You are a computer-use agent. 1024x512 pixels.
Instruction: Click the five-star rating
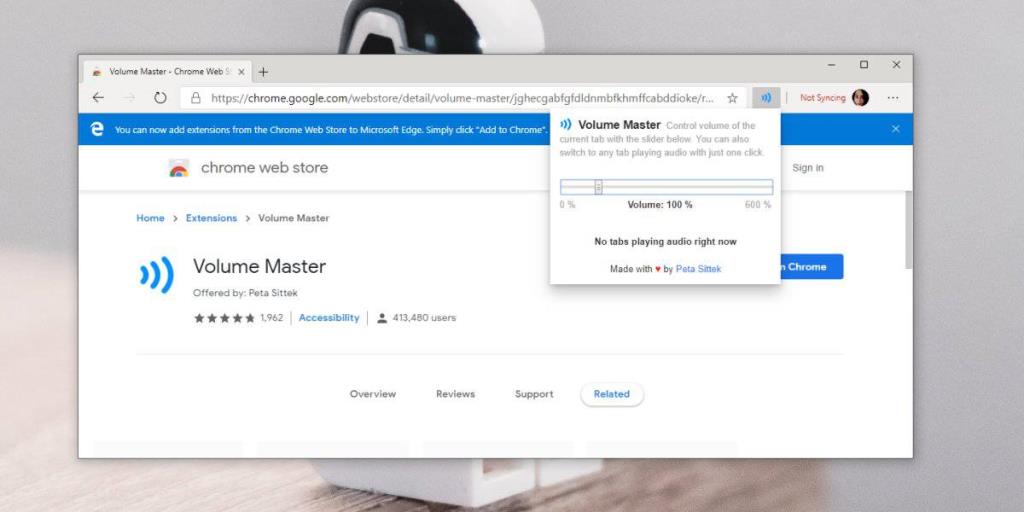(224, 318)
